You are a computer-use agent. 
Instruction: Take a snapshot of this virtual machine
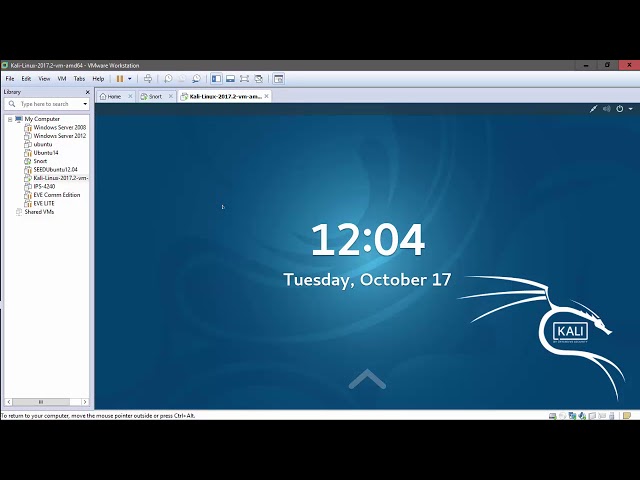(168, 79)
